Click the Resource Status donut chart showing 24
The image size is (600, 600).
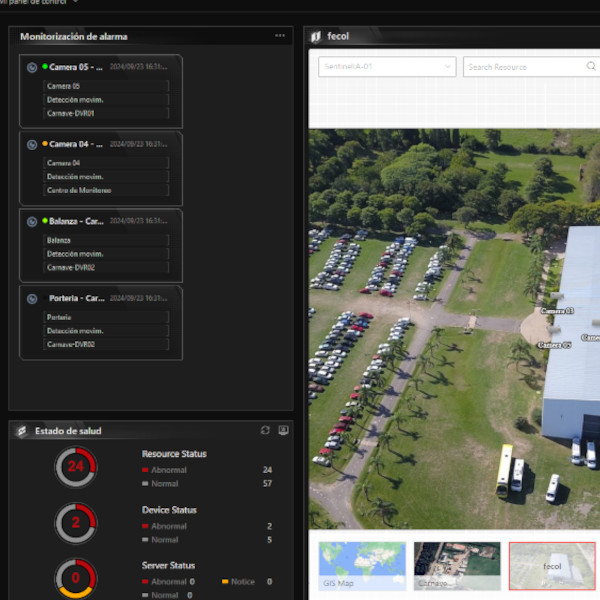pos(75,467)
